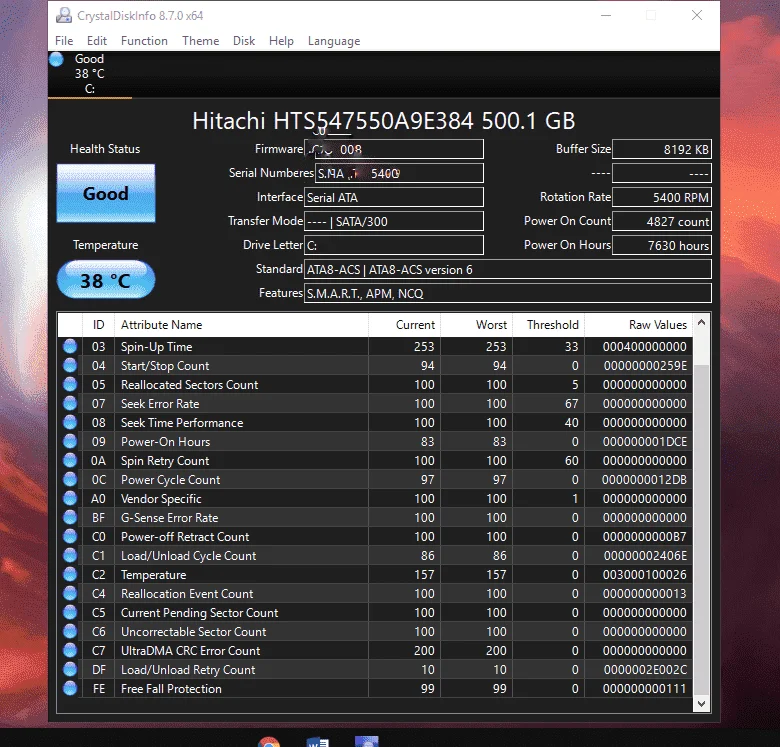Click the Serial Number field
This screenshot has height=747, width=780.
pyautogui.click(x=399, y=173)
